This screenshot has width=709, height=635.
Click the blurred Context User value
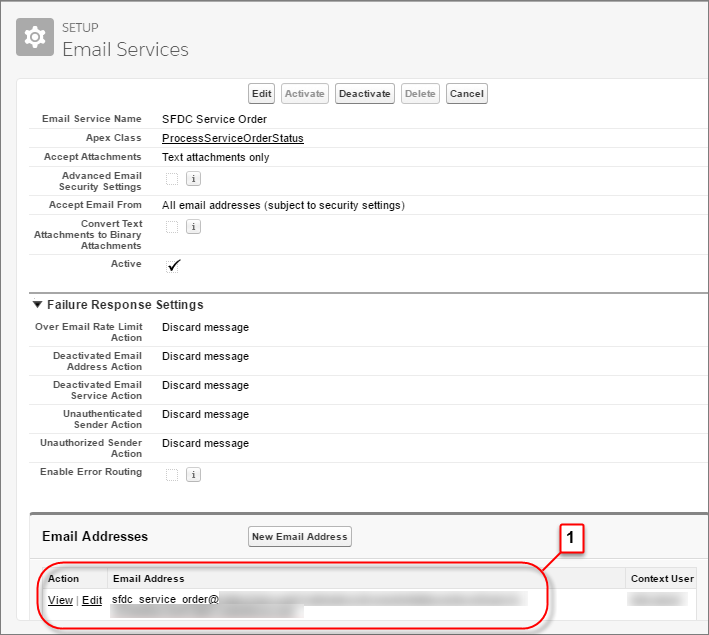[x=657, y=599]
